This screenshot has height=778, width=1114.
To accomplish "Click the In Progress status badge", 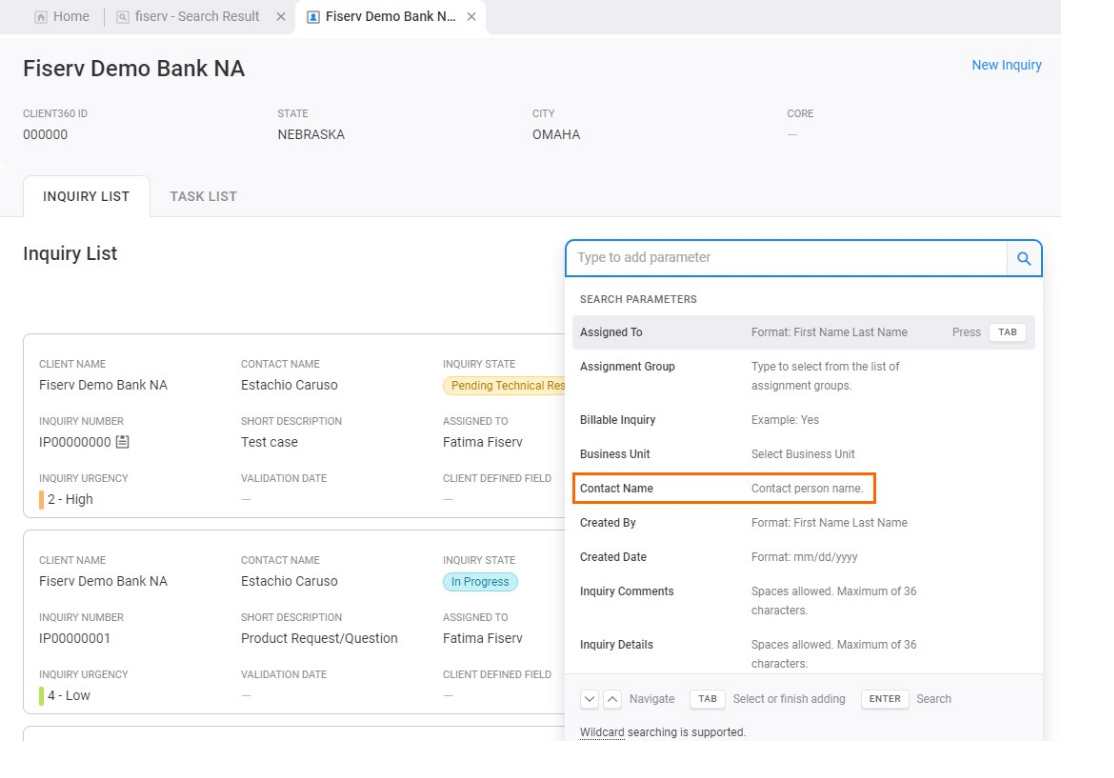I will click(480, 582).
